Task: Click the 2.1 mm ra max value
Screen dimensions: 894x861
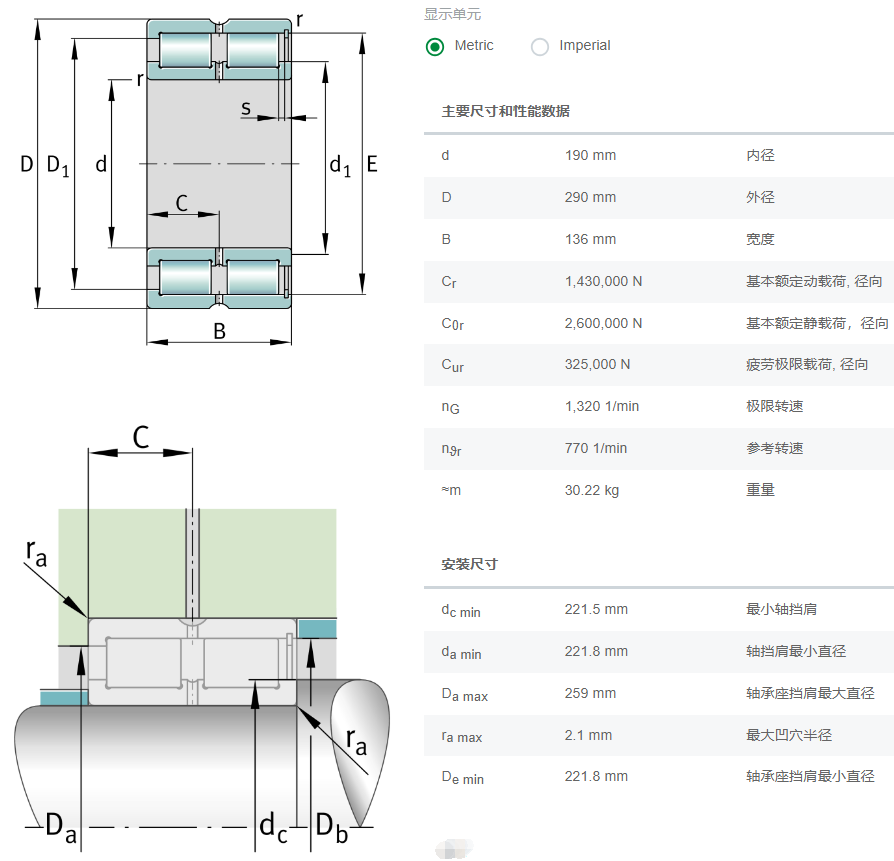Action: [x=588, y=736]
